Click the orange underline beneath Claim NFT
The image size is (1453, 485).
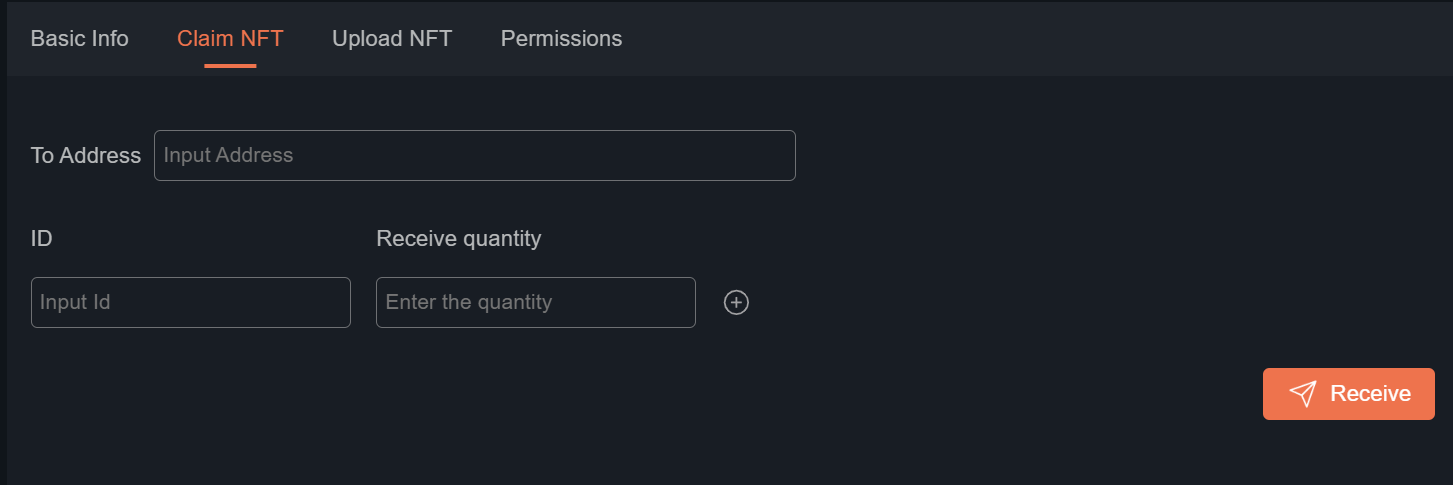(x=230, y=66)
